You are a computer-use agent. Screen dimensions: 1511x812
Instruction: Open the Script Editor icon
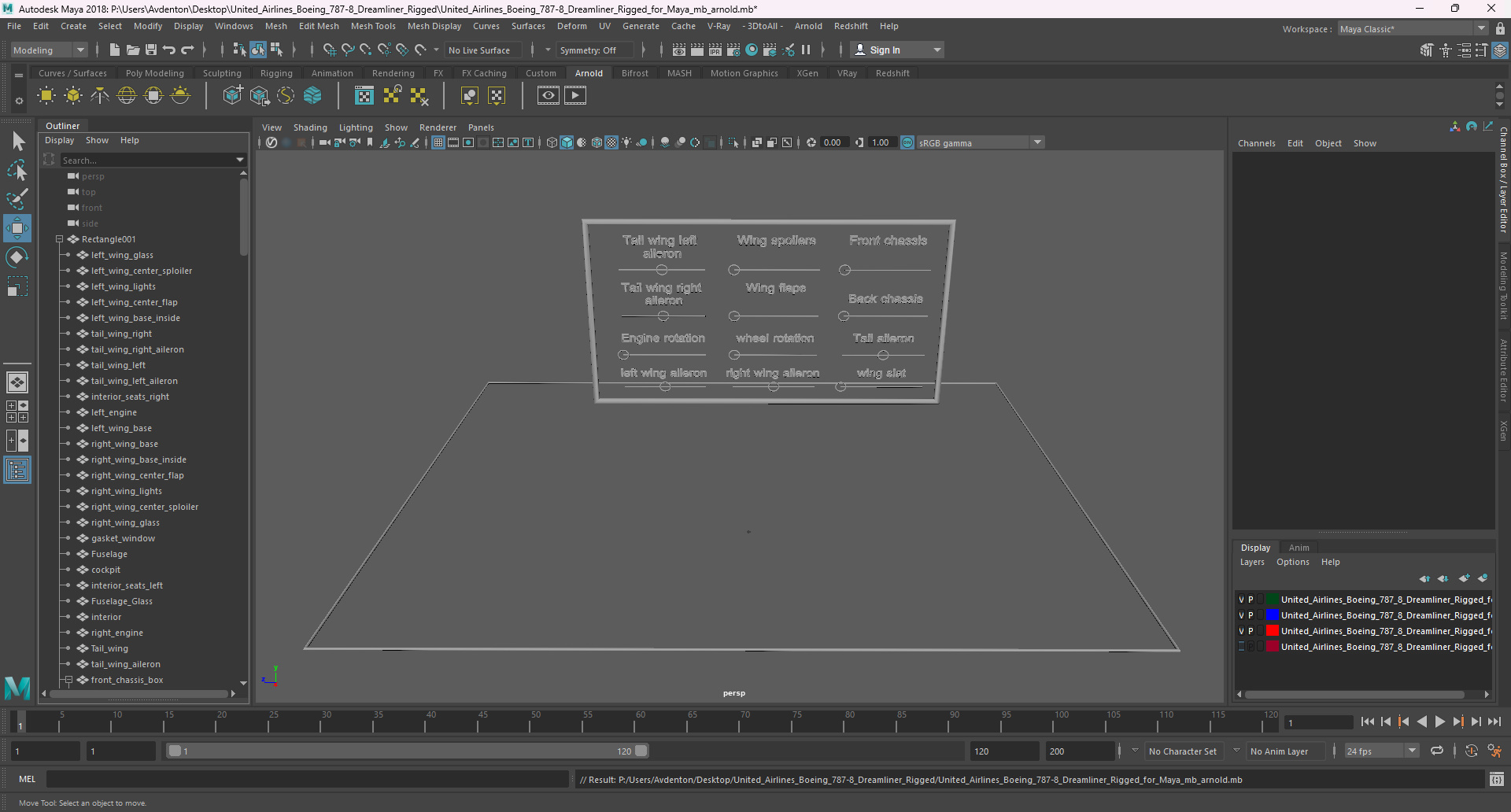coord(1496,780)
